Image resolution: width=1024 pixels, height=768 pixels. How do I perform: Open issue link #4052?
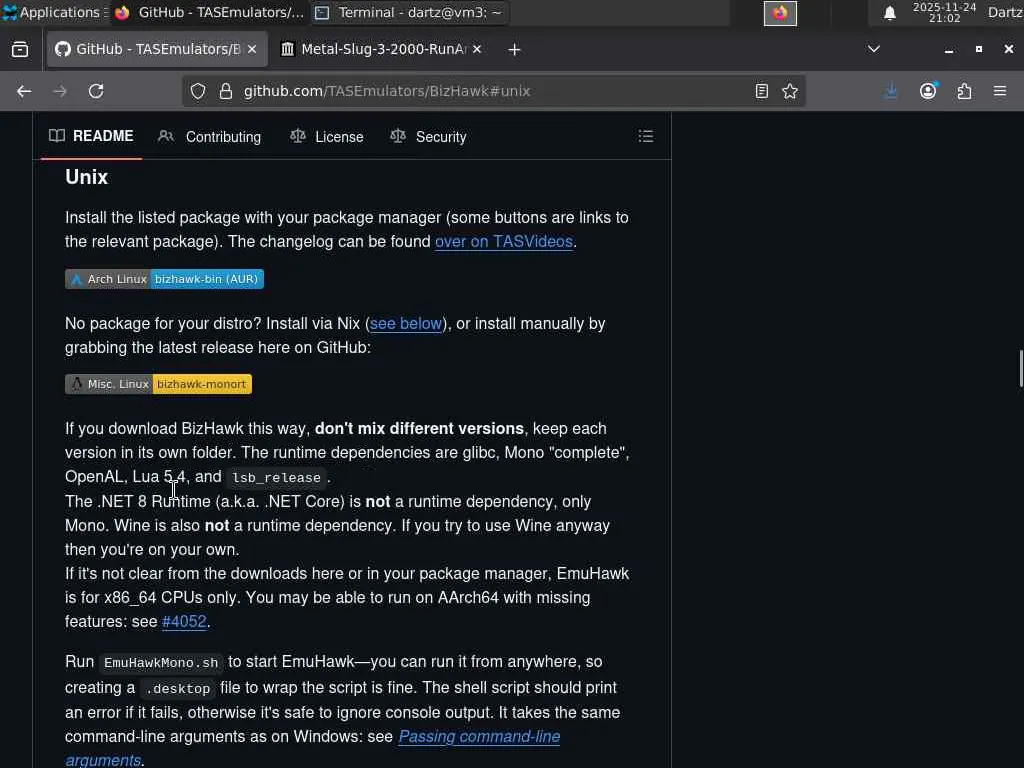[x=184, y=622]
